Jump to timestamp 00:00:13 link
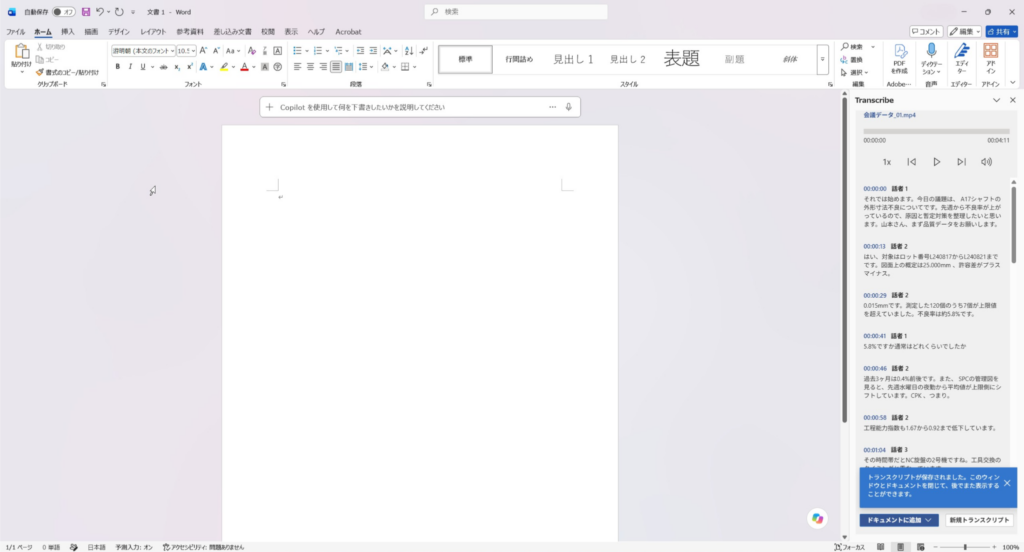1024x552 pixels. click(x=874, y=246)
